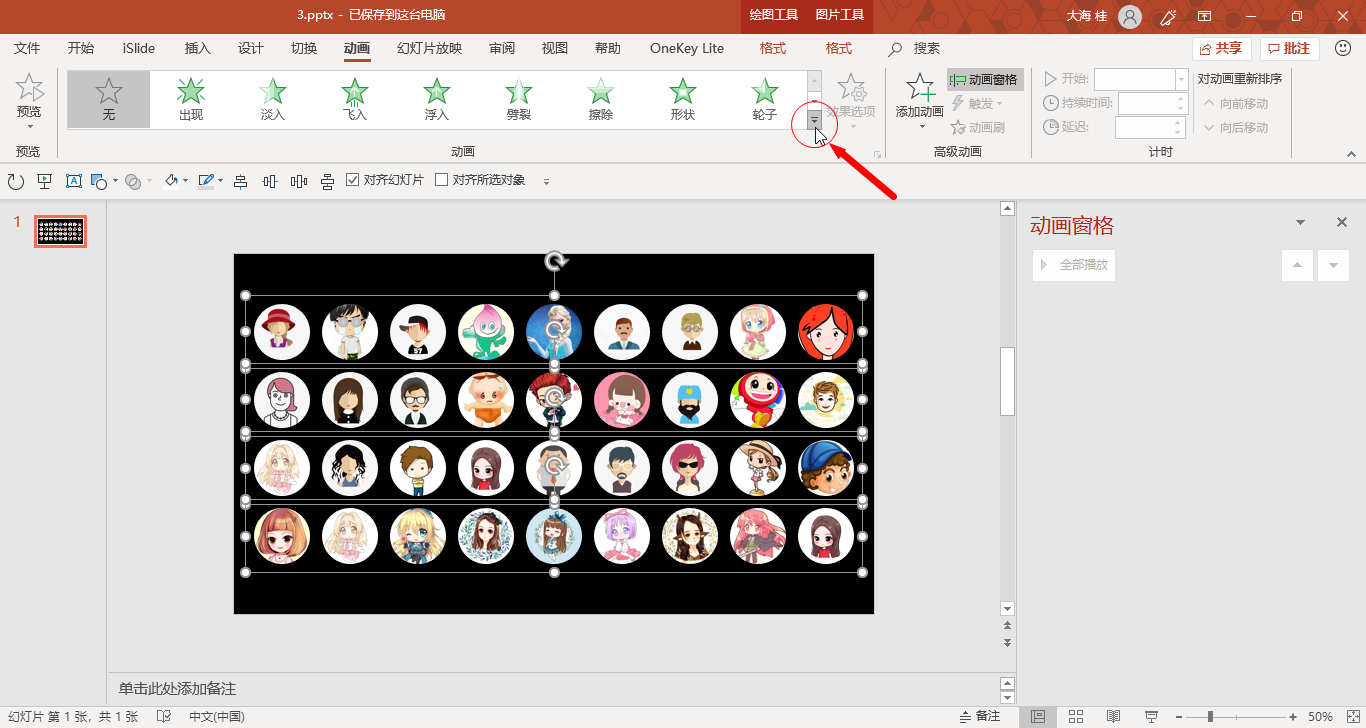1366x728 pixels.
Task: Open the animation pane options dropdown arrow
Action: 1300,223
